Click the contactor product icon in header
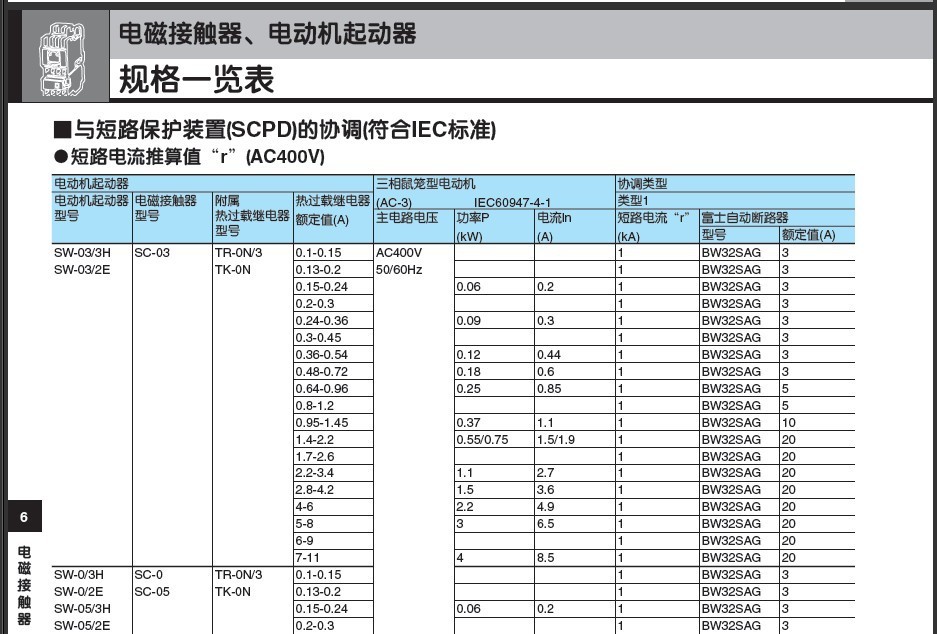This screenshot has height=634, width=937. point(60,59)
